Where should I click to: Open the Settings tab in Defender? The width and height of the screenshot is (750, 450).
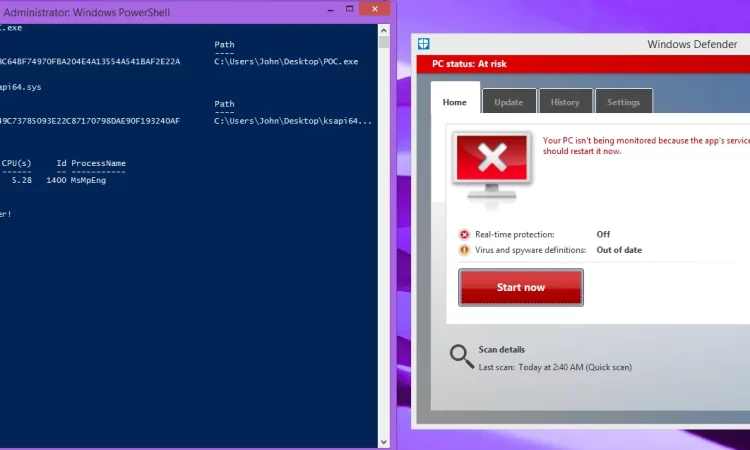click(623, 102)
